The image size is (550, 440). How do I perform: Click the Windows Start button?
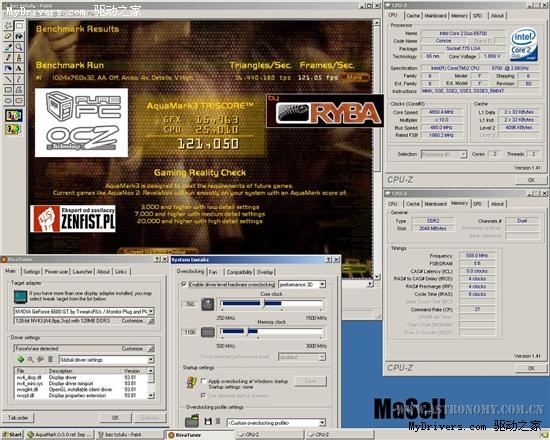pos(12,435)
